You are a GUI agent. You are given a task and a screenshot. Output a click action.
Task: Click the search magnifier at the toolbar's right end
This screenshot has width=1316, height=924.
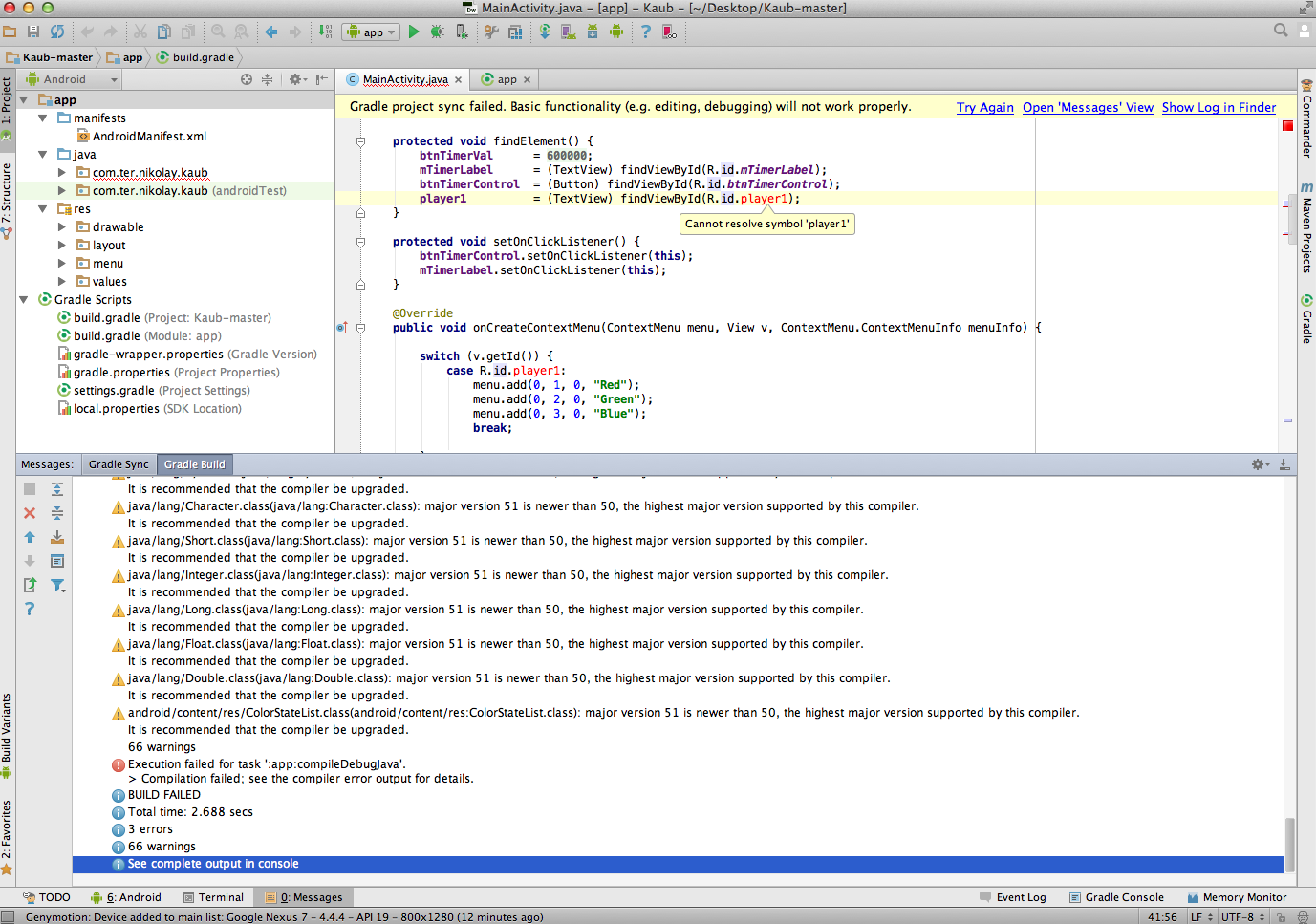click(1281, 31)
